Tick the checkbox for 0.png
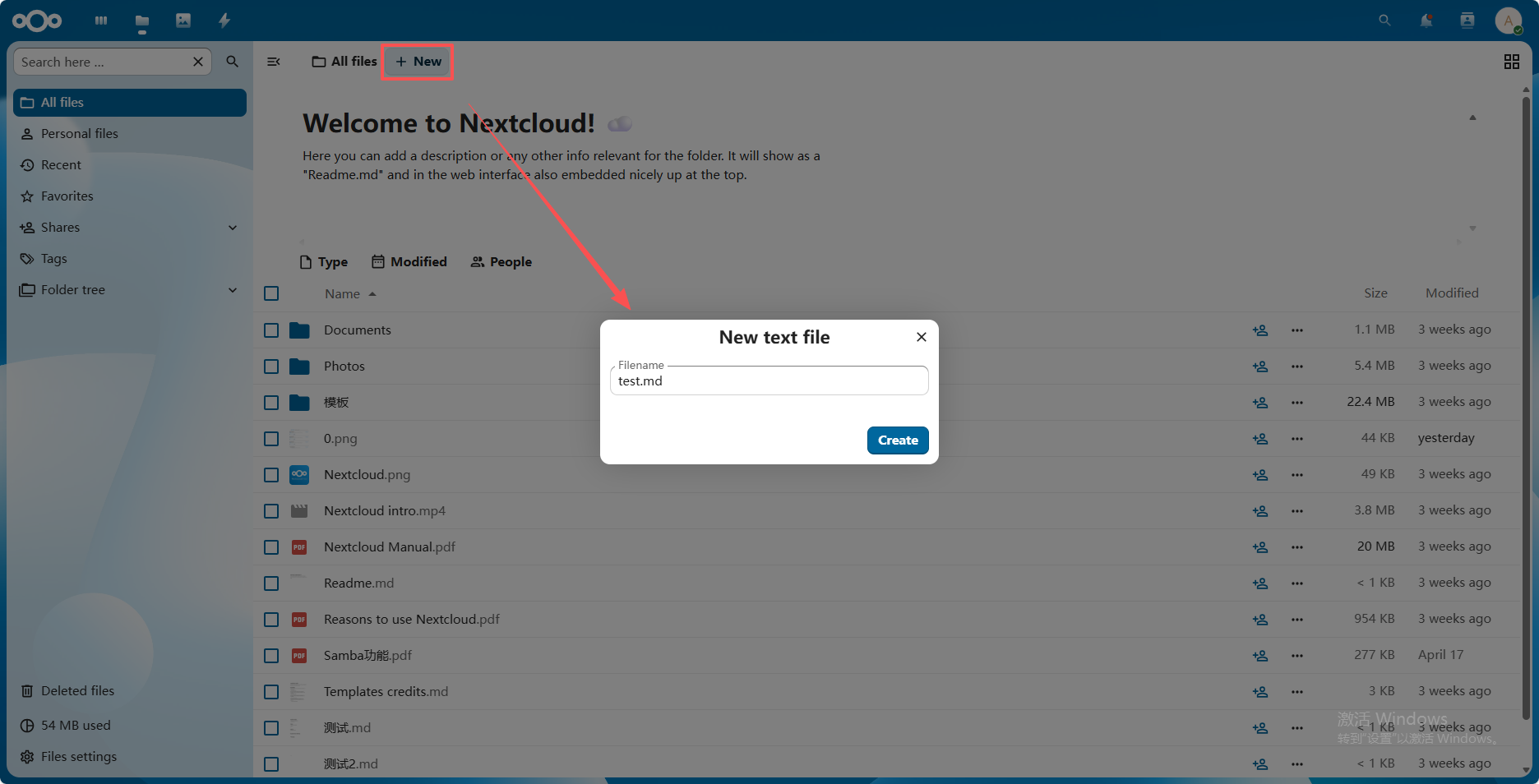 (x=271, y=439)
